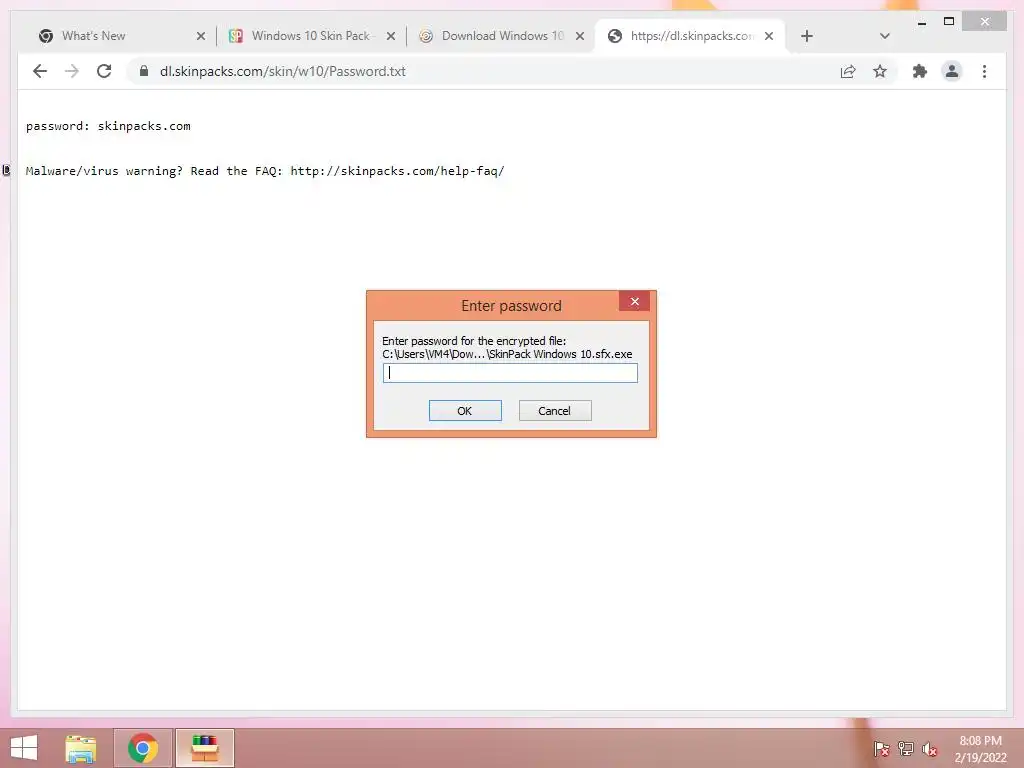
Task: Open the Extensions puzzle icon
Action: [x=920, y=71]
